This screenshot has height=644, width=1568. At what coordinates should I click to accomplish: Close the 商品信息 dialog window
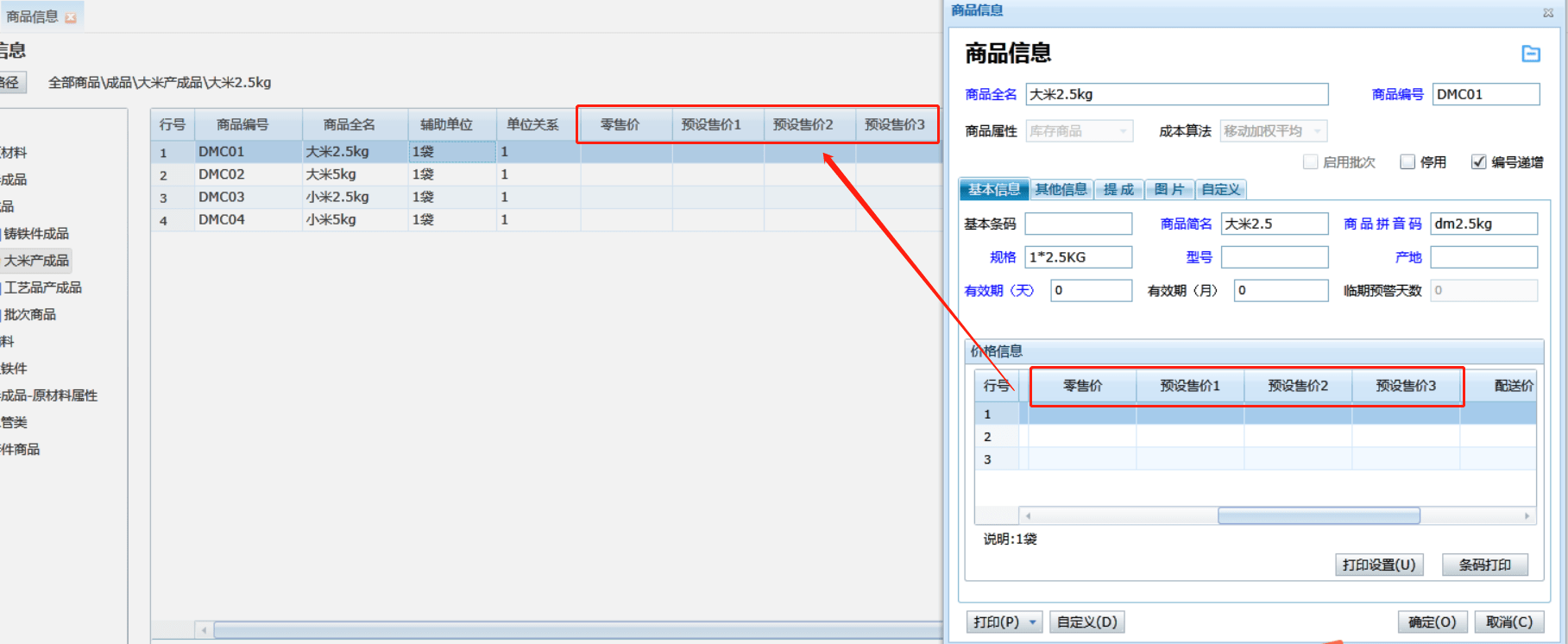[x=1548, y=12]
